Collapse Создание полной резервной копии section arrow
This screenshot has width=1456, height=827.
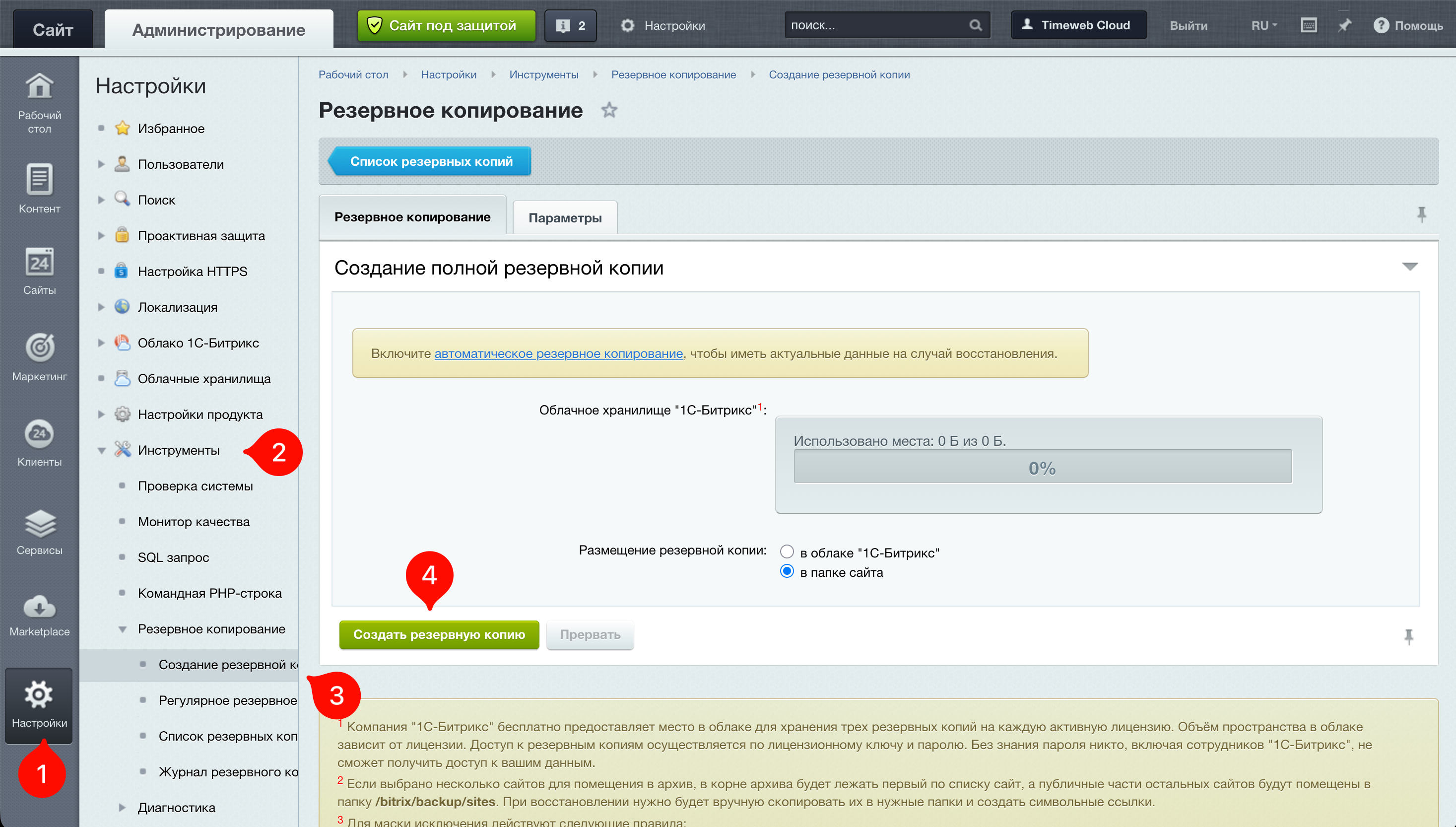[x=1410, y=267]
